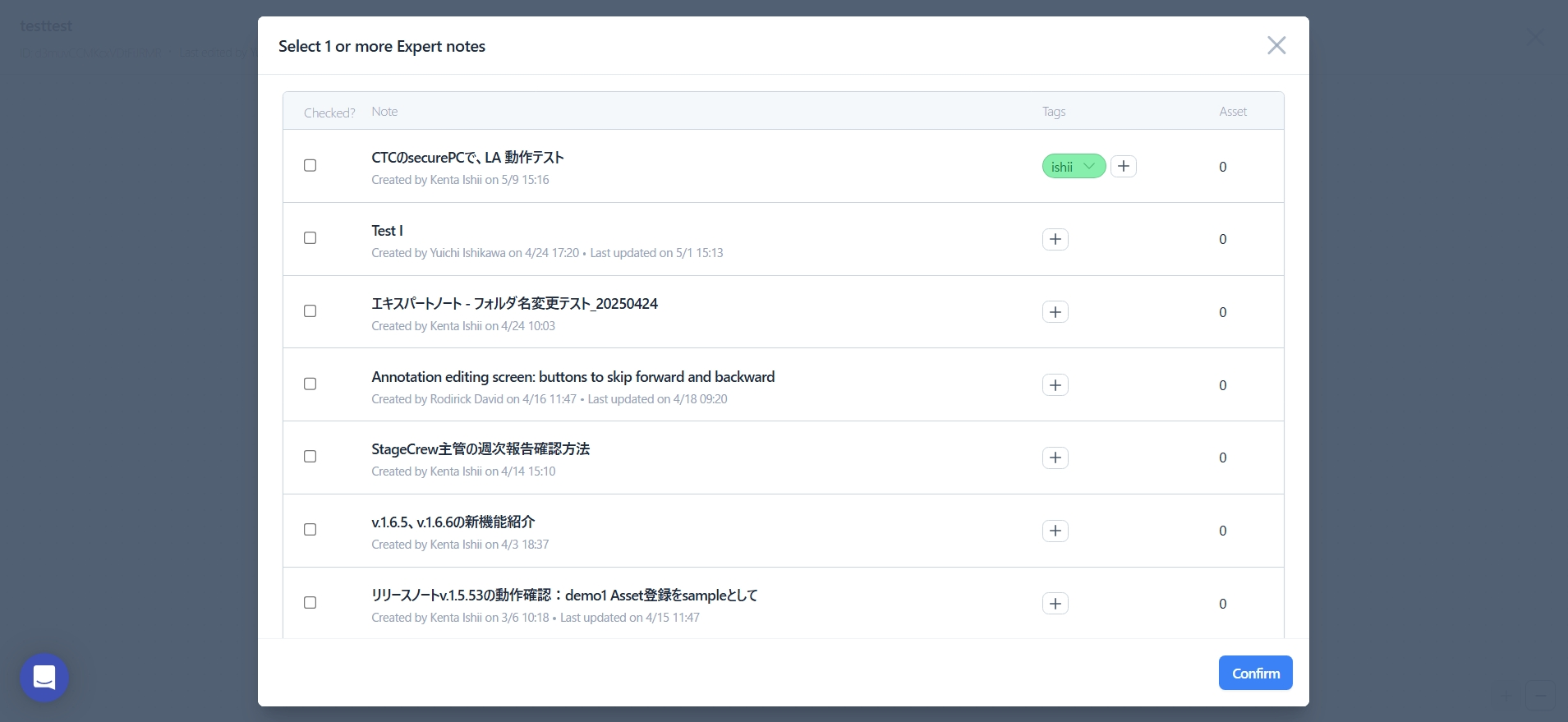Check the CTCのsecurePC note checkbox
This screenshot has width=1568, height=722.
pos(310,165)
